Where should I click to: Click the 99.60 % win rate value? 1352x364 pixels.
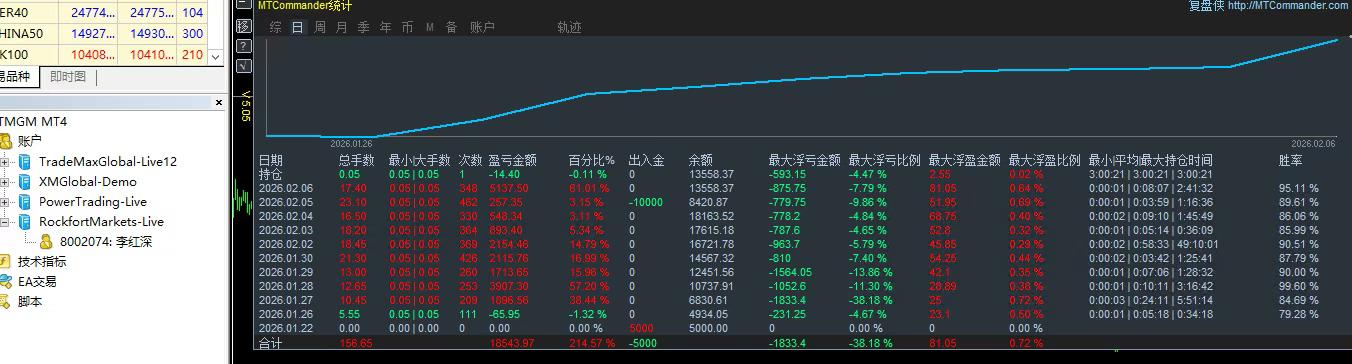(x=1299, y=286)
